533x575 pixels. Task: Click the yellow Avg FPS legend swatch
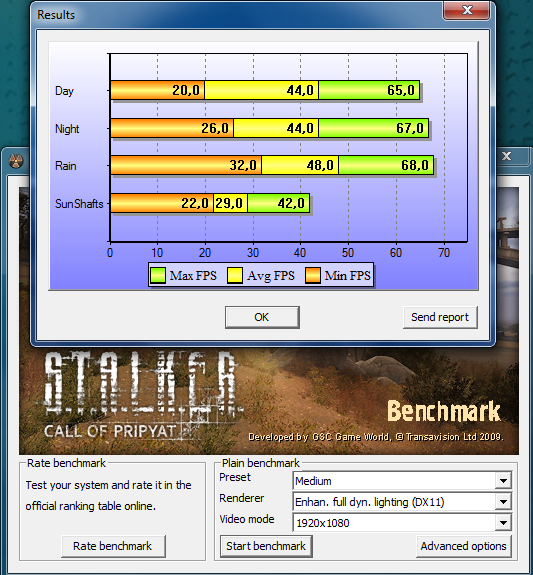coord(235,275)
